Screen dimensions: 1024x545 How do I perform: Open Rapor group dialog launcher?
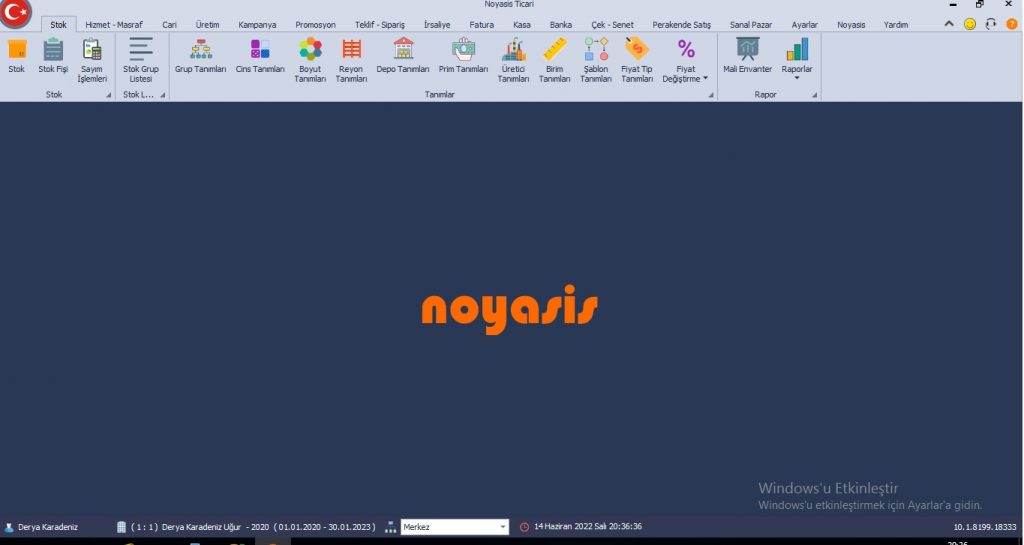point(814,95)
